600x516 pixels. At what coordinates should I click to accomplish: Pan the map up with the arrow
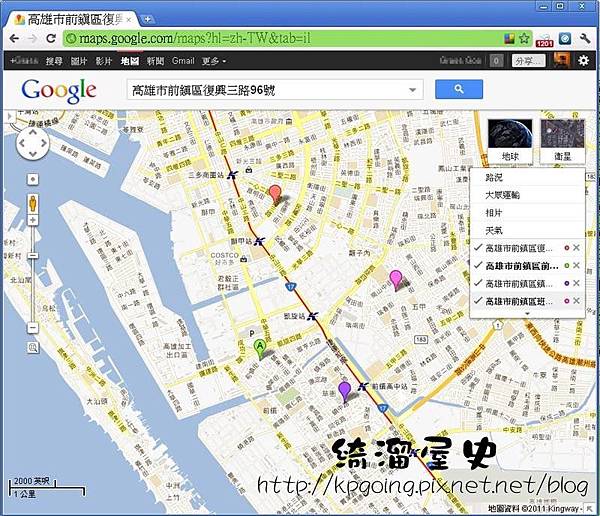coord(33,132)
